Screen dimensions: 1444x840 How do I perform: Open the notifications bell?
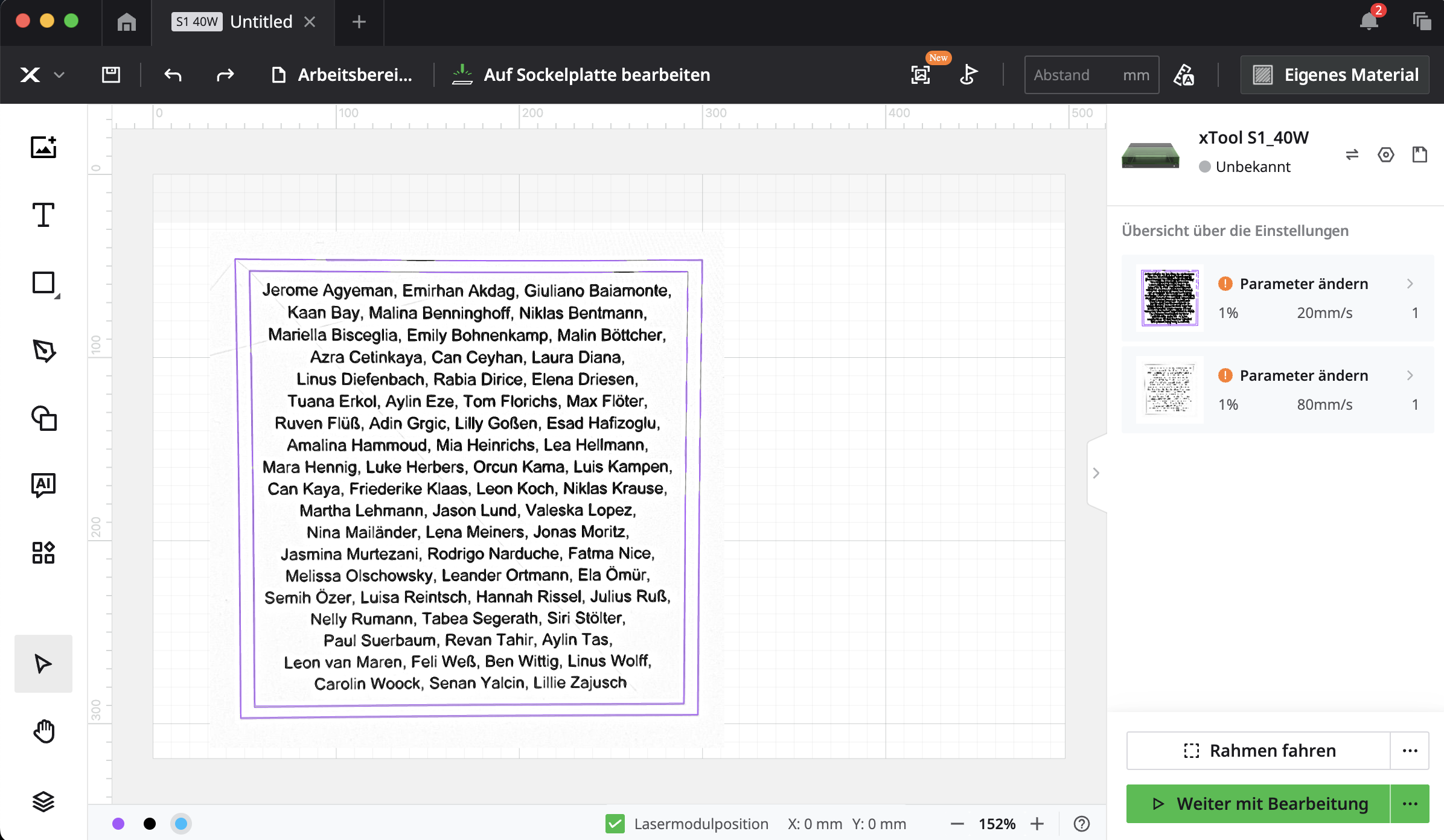(1369, 21)
